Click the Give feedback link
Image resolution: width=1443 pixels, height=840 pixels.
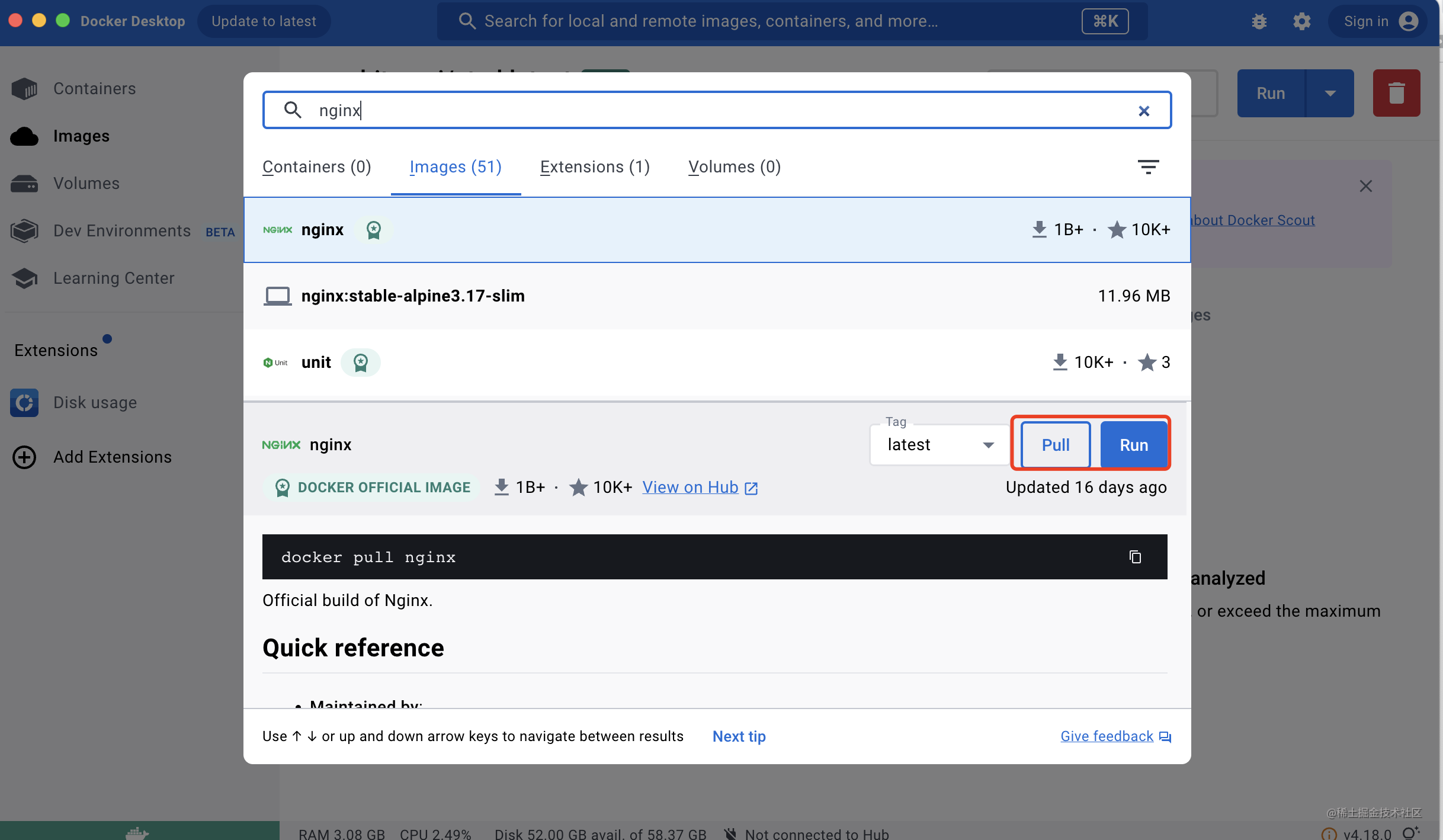pos(1116,736)
